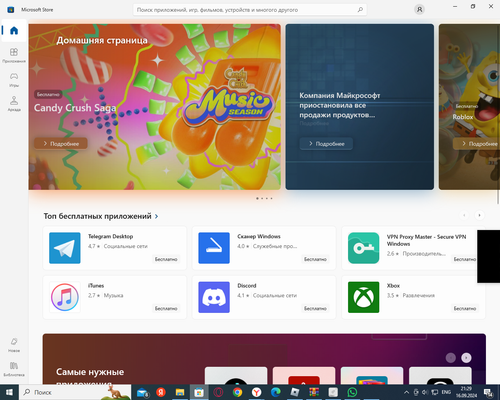Click next arrow in Самые нужные приложения banner

[x=466, y=358]
